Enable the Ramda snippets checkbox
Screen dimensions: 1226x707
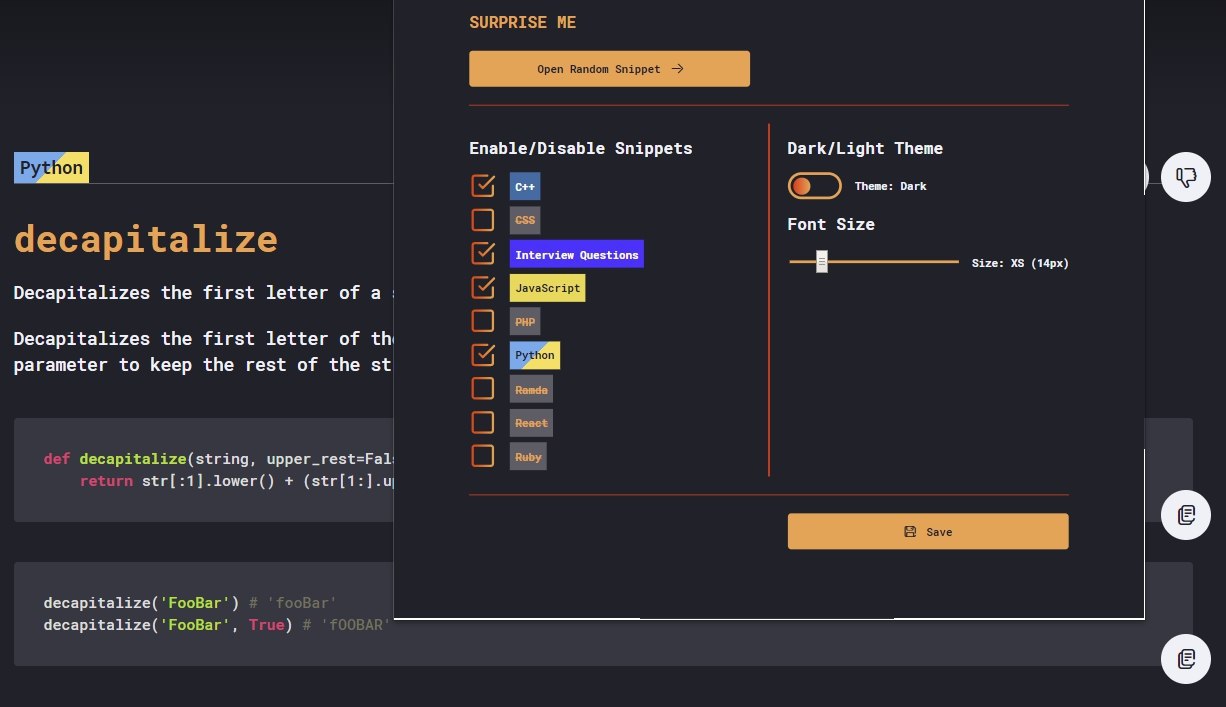pos(483,388)
